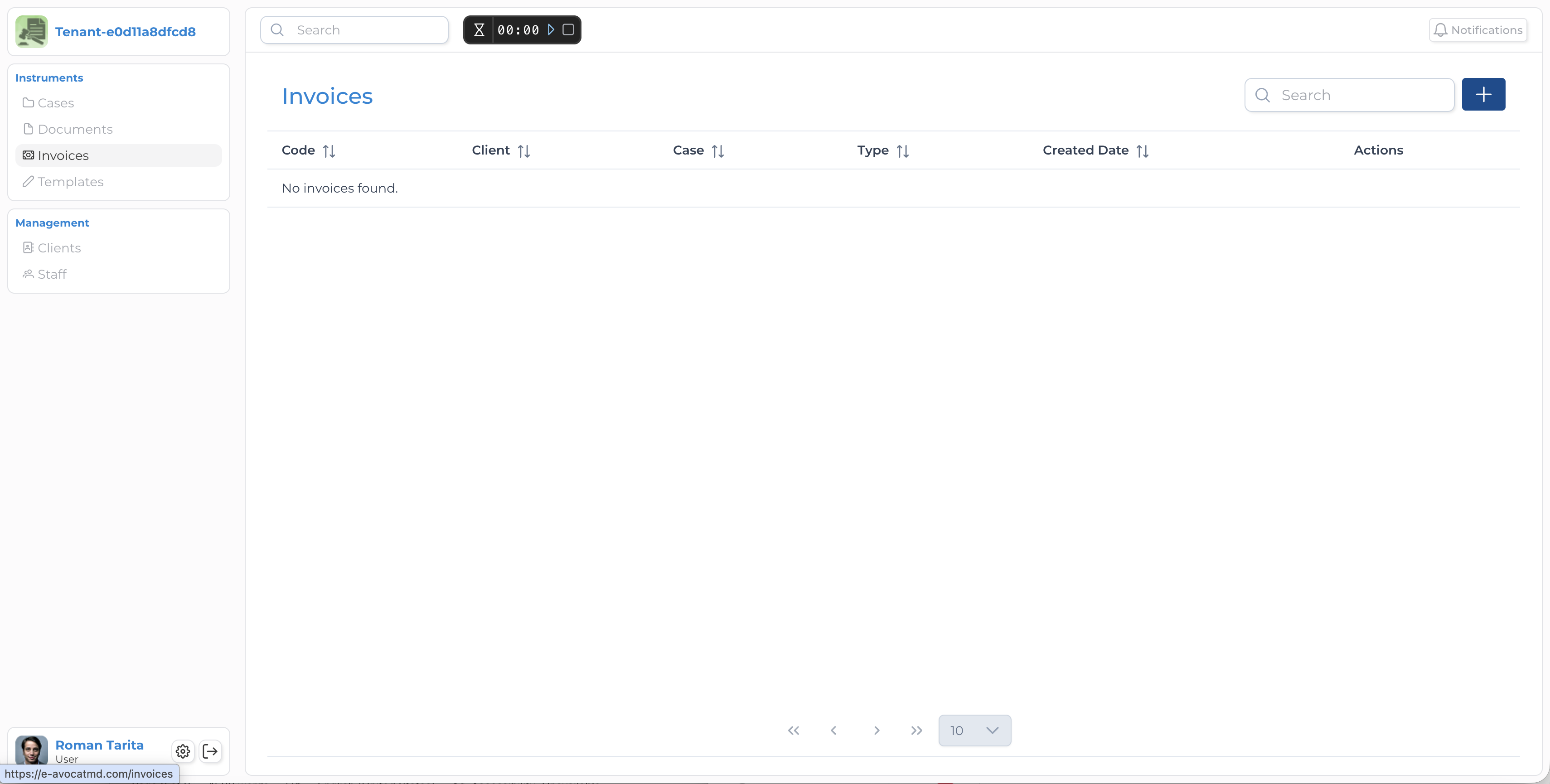Open the Clients management page

[59, 248]
